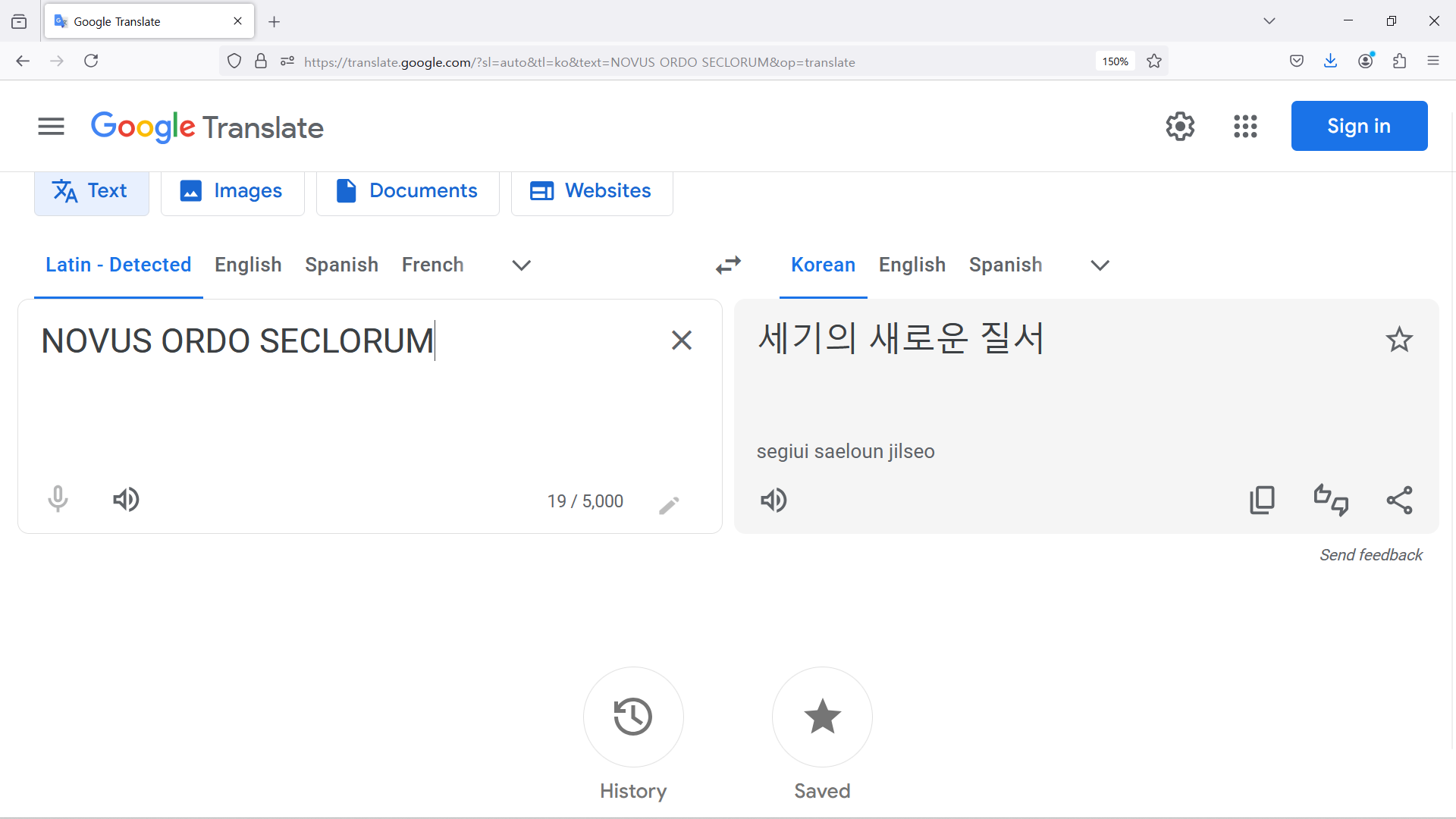Switch to Websites translation tab

(x=591, y=191)
